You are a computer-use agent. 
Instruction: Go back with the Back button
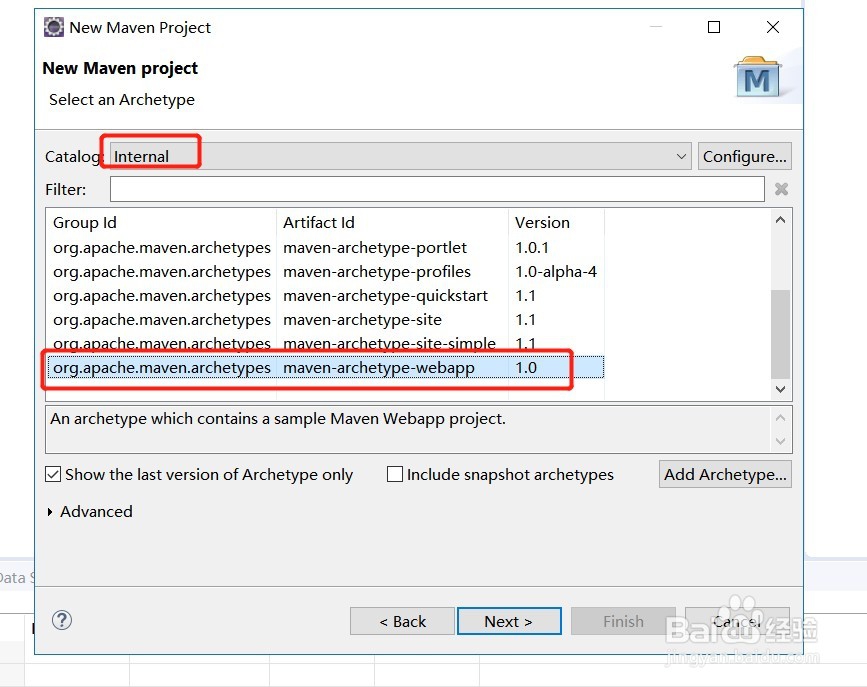click(402, 621)
